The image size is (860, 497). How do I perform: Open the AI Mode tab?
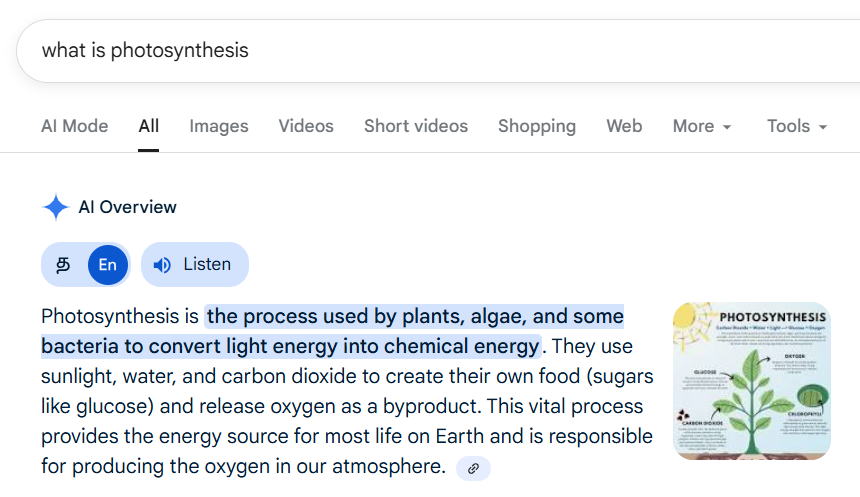pyautogui.click(x=74, y=126)
